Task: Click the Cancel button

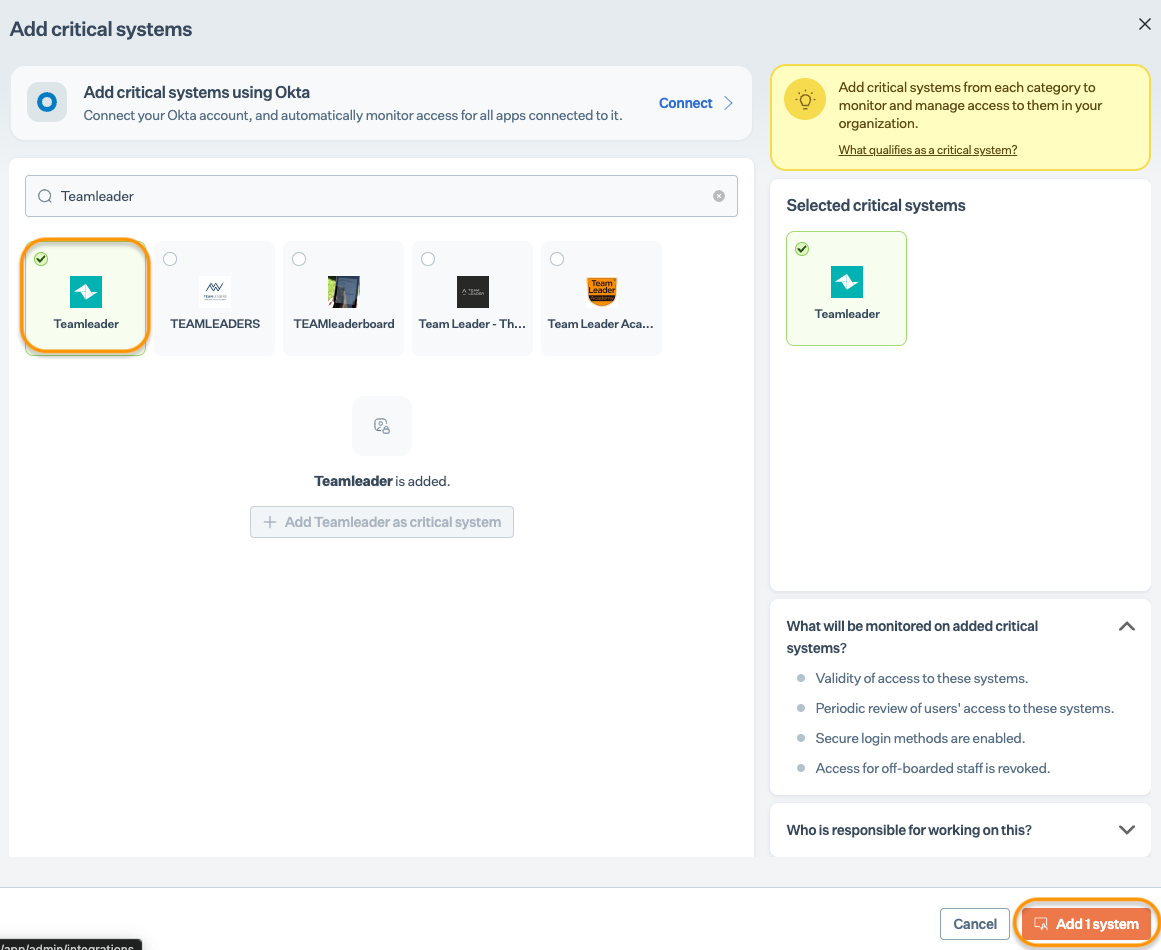Action: [974, 924]
